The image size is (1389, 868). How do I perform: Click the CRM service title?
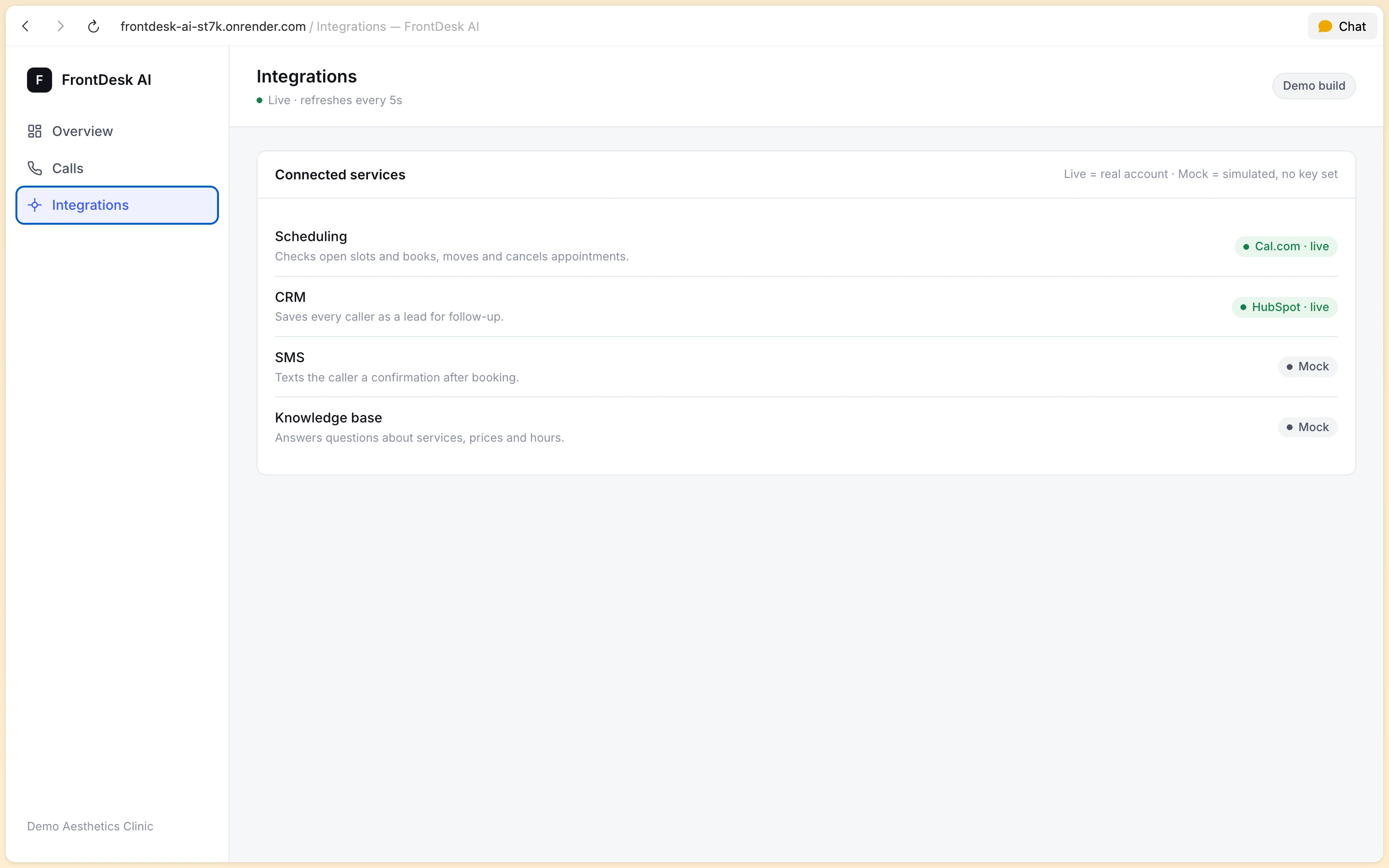(x=290, y=298)
